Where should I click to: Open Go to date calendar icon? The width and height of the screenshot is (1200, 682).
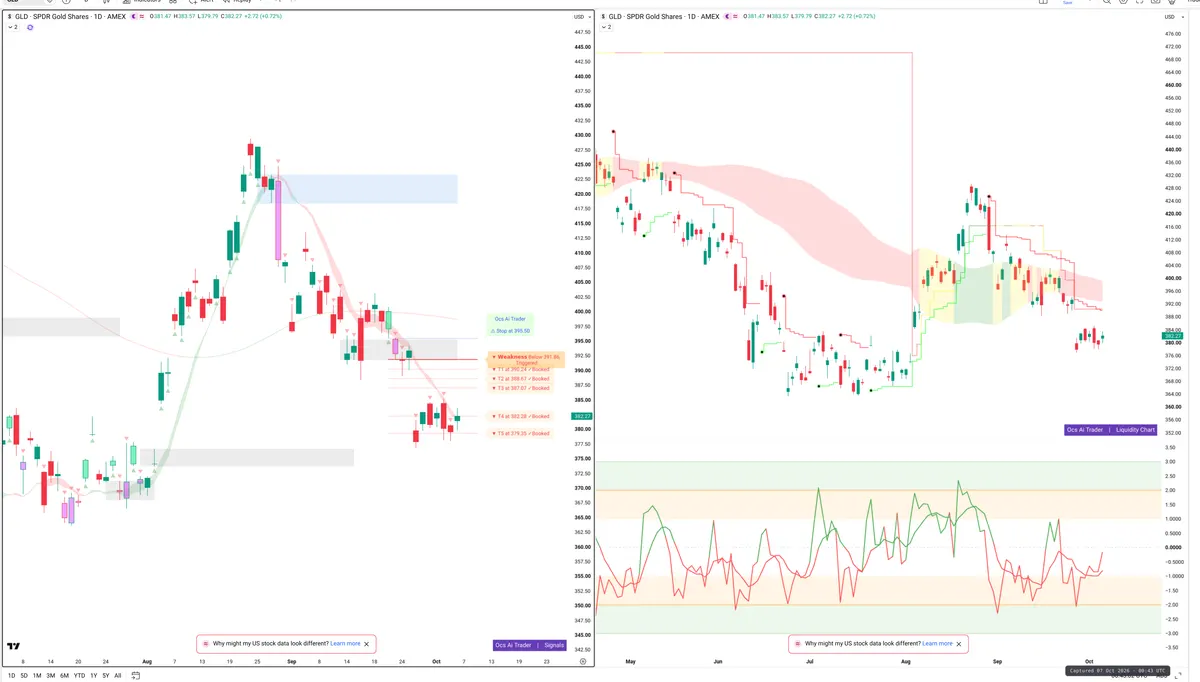click(x=135, y=676)
